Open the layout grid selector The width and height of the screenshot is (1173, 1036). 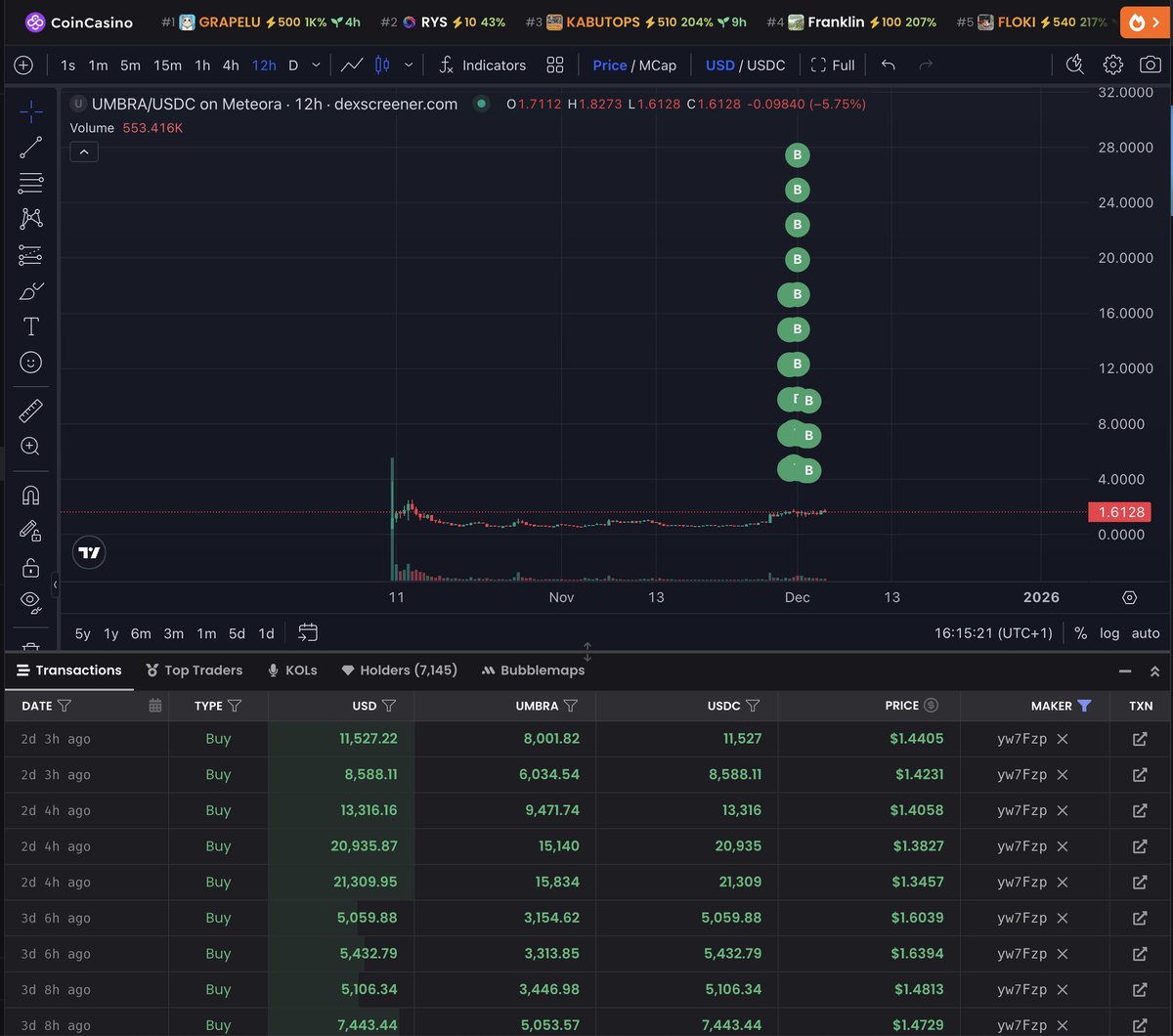(555, 65)
